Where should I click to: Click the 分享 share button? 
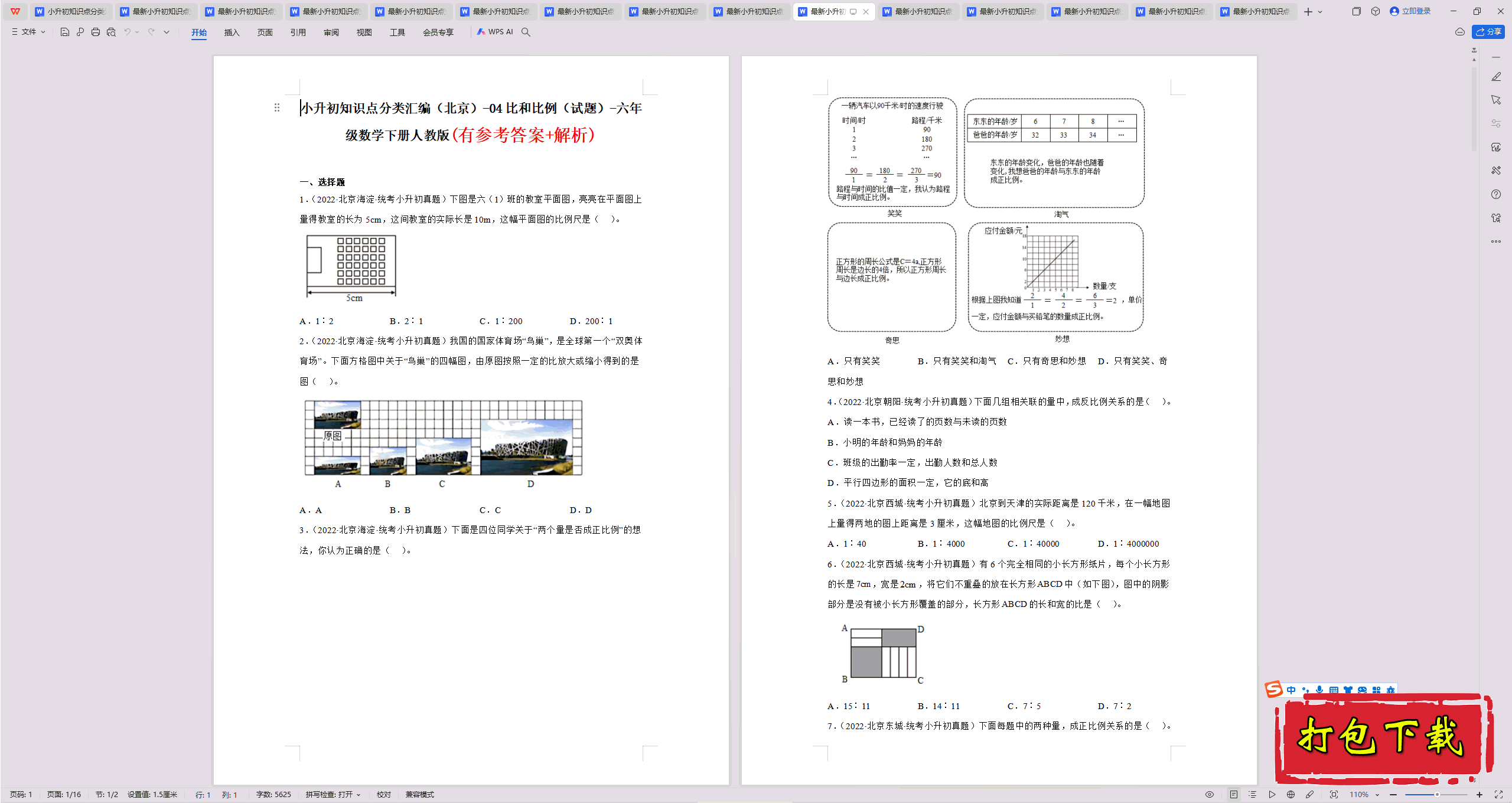[x=1488, y=32]
